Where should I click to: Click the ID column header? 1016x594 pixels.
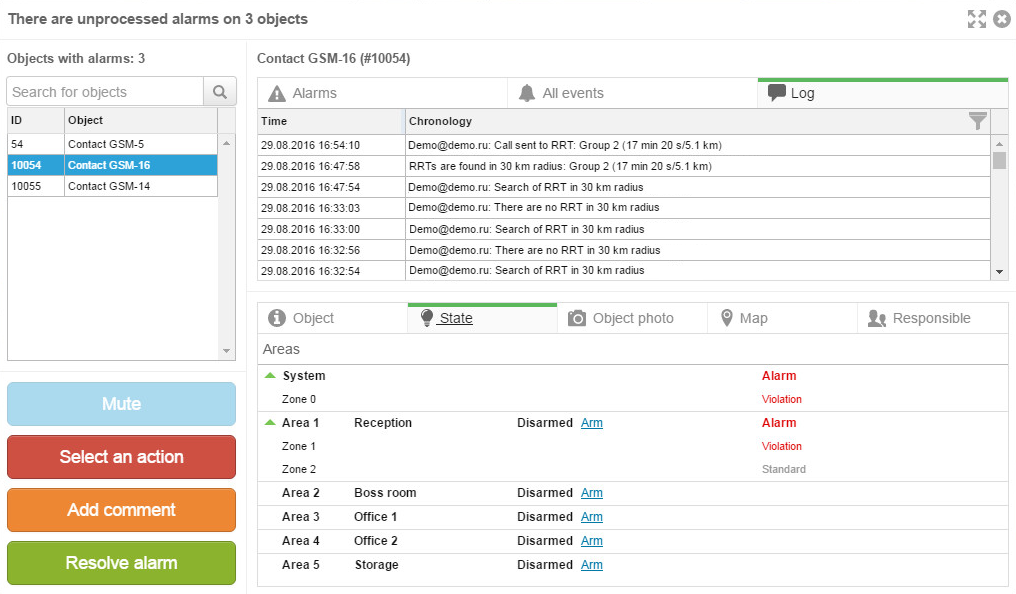pyautogui.click(x=36, y=120)
